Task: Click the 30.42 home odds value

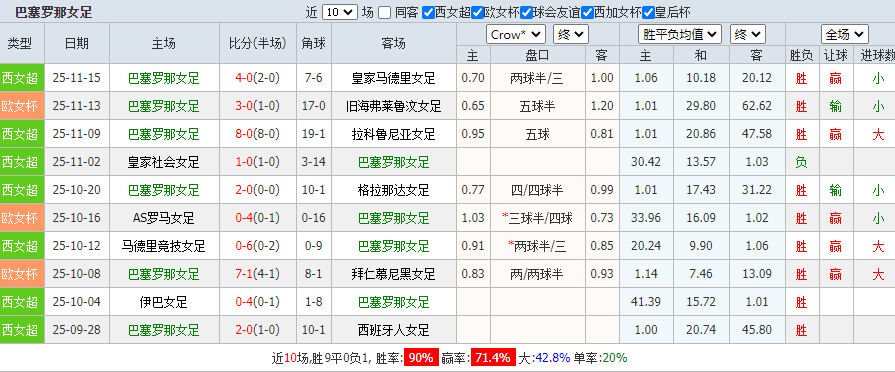Action: point(646,162)
